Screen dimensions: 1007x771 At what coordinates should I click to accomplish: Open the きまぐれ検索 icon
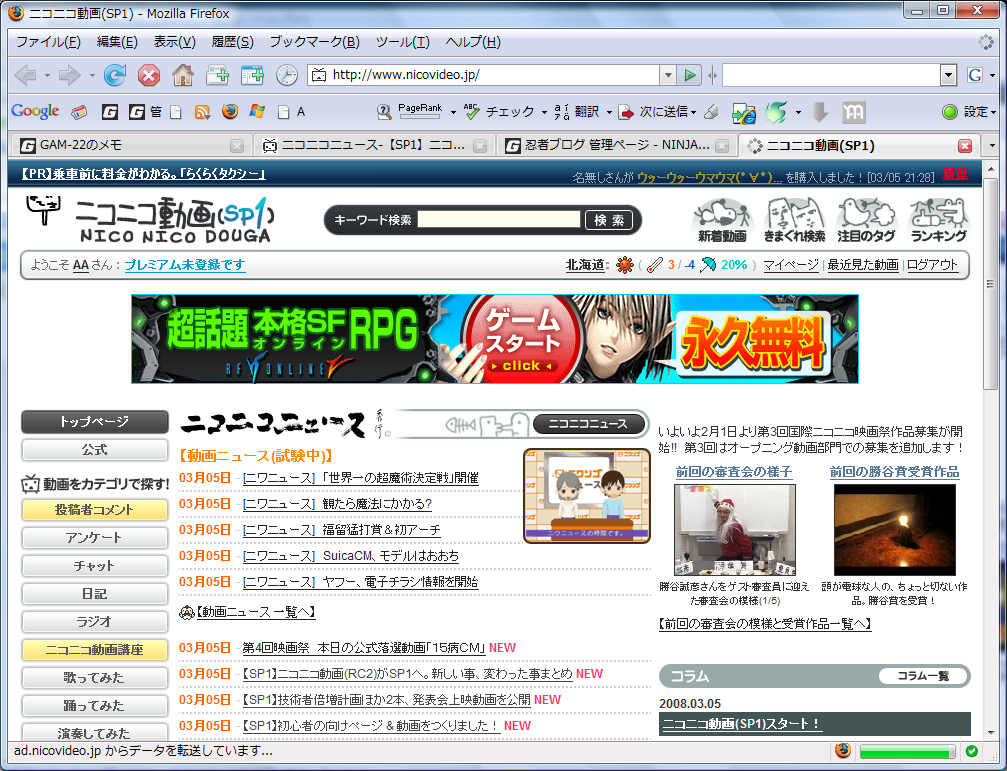click(x=794, y=220)
